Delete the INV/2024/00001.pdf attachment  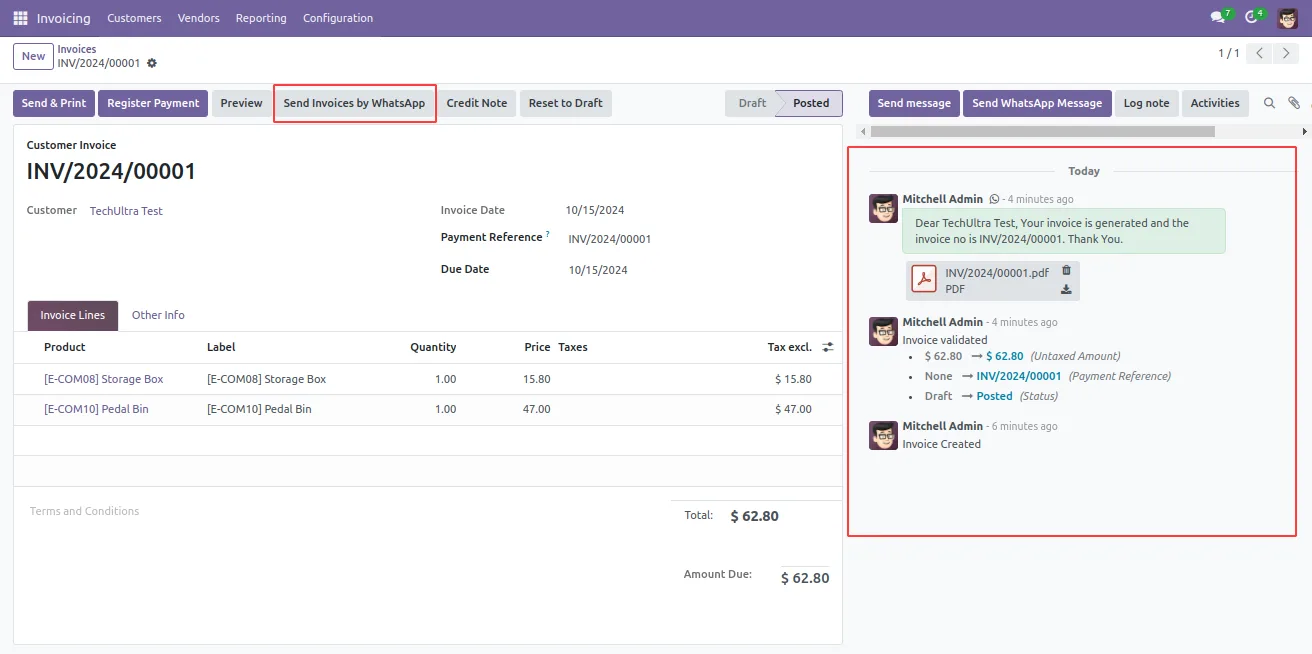tap(1066, 270)
